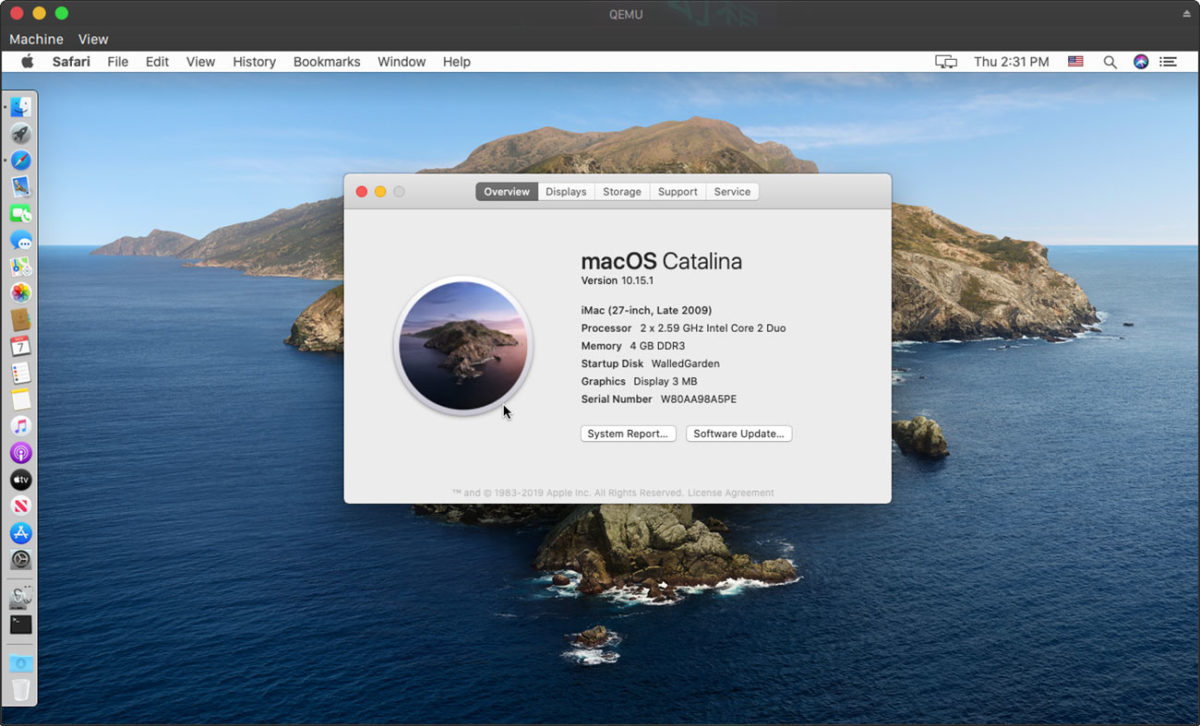1200x726 pixels.
Task: Switch to the Displays tab
Action: point(566,192)
